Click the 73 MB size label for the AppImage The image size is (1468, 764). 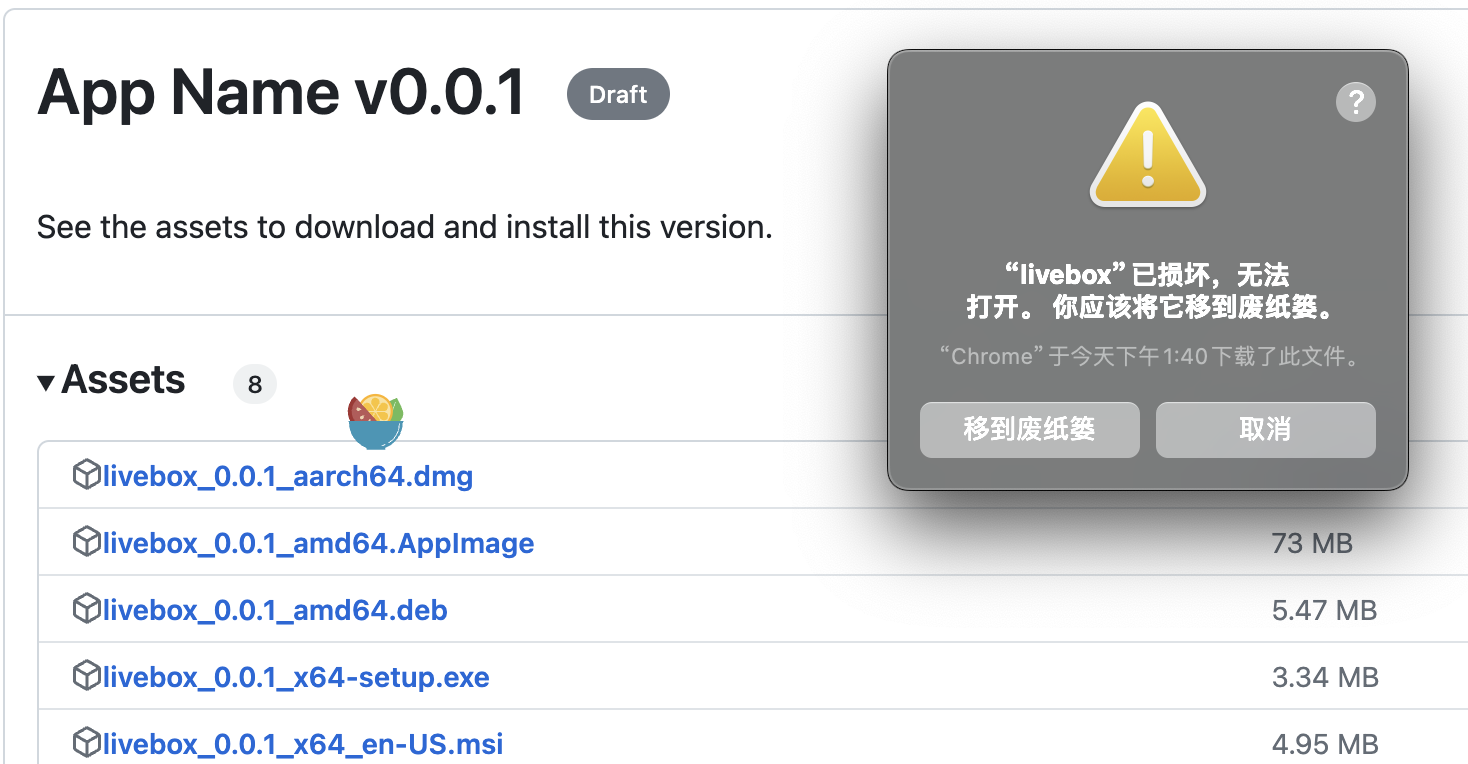[1311, 541]
